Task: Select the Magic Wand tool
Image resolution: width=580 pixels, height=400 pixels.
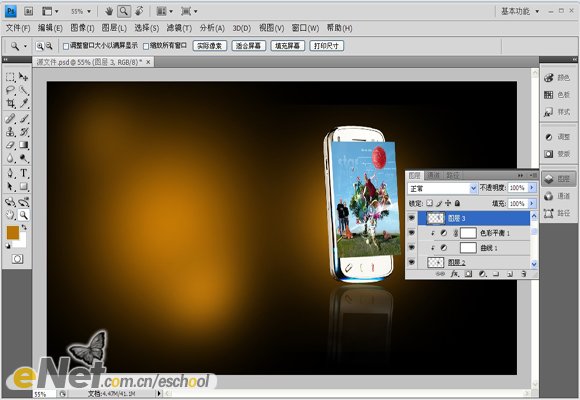Action: click(24, 90)
